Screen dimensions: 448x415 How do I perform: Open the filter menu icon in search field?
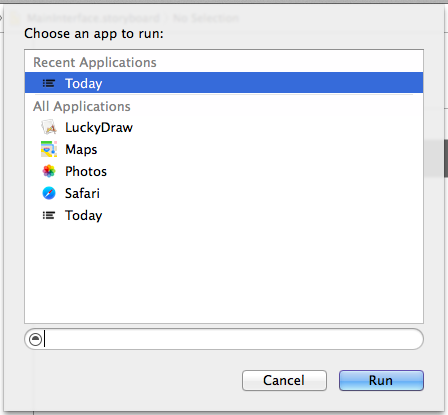tap(36, 339)
